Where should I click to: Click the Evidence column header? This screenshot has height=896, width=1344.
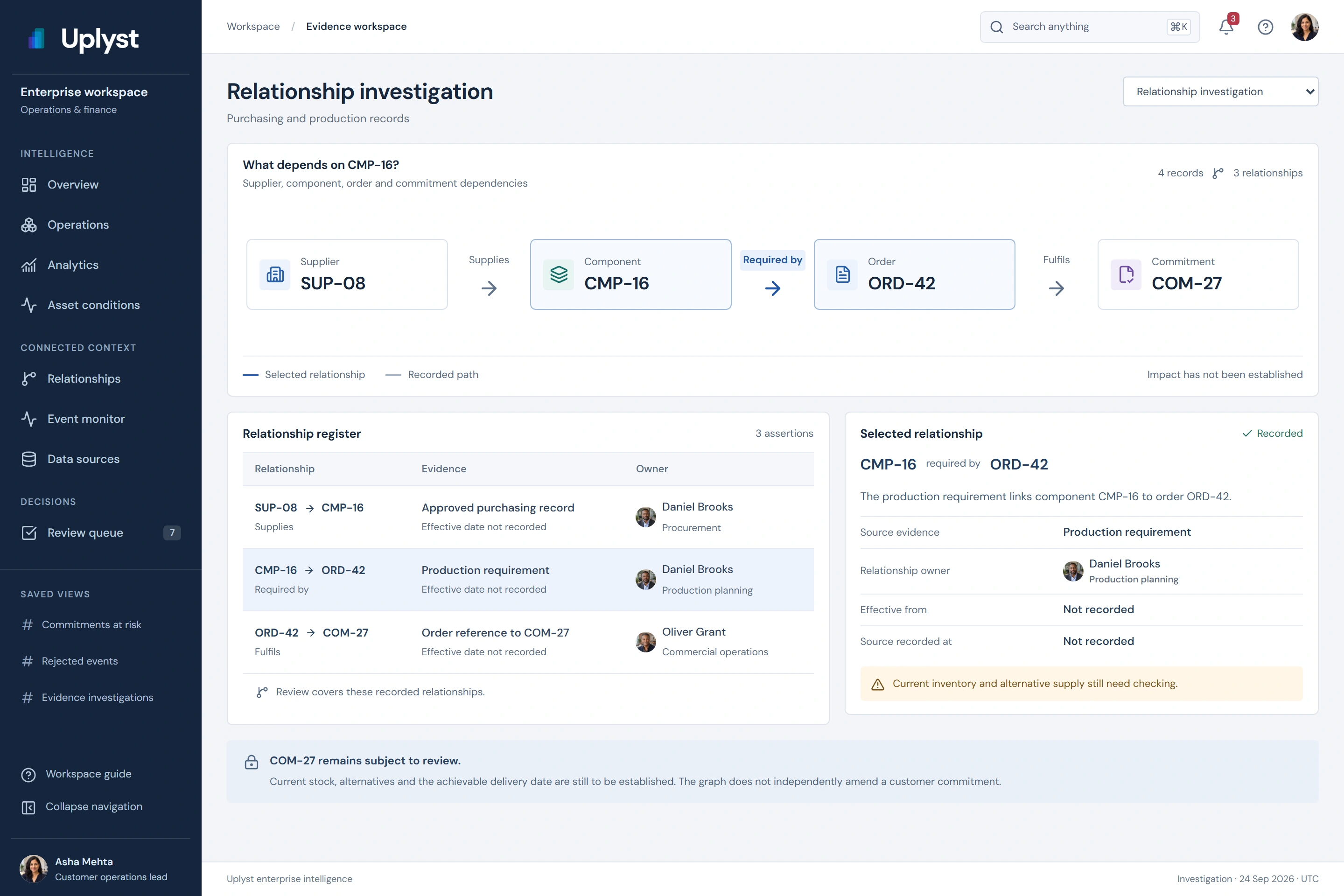tap(444, 469)
